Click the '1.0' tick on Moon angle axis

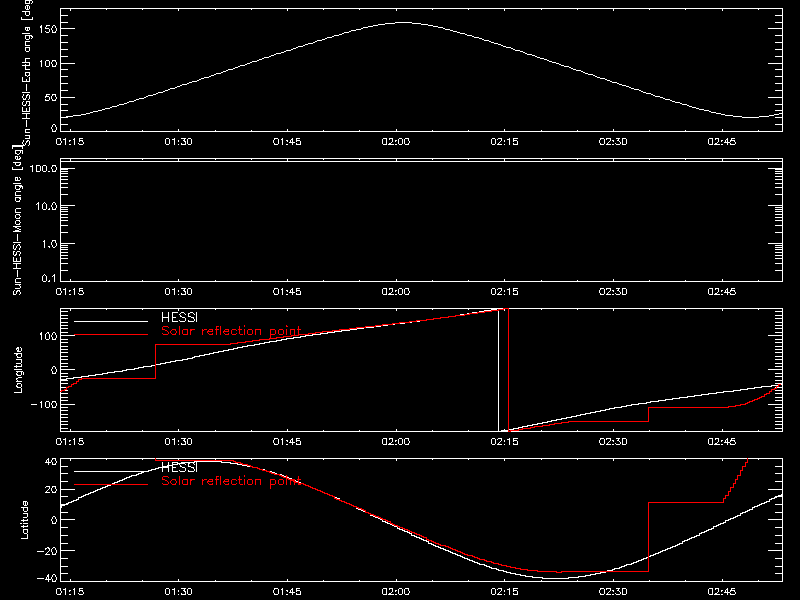(49, 244)
